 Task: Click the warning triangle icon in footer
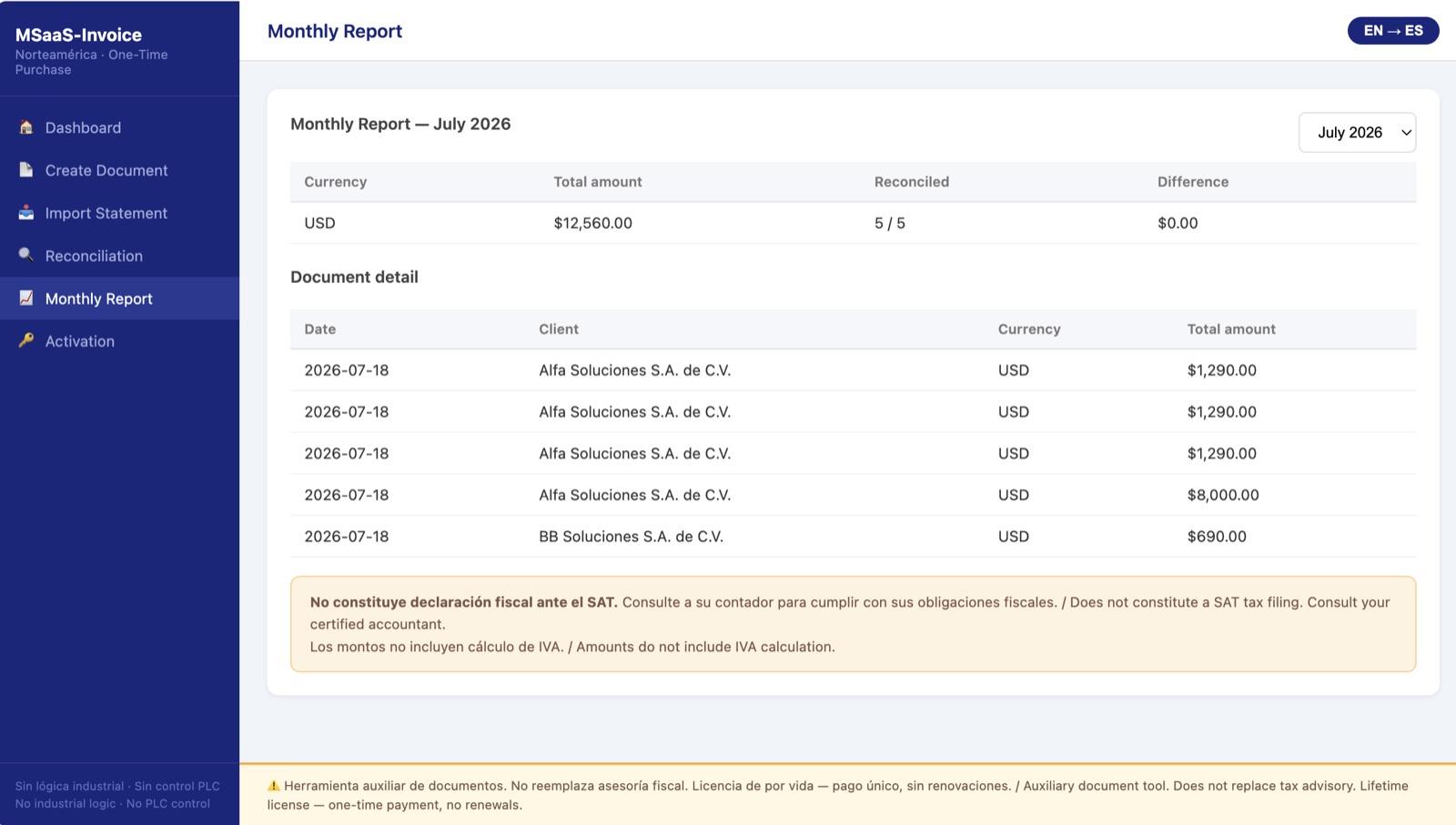click(274, 786)
